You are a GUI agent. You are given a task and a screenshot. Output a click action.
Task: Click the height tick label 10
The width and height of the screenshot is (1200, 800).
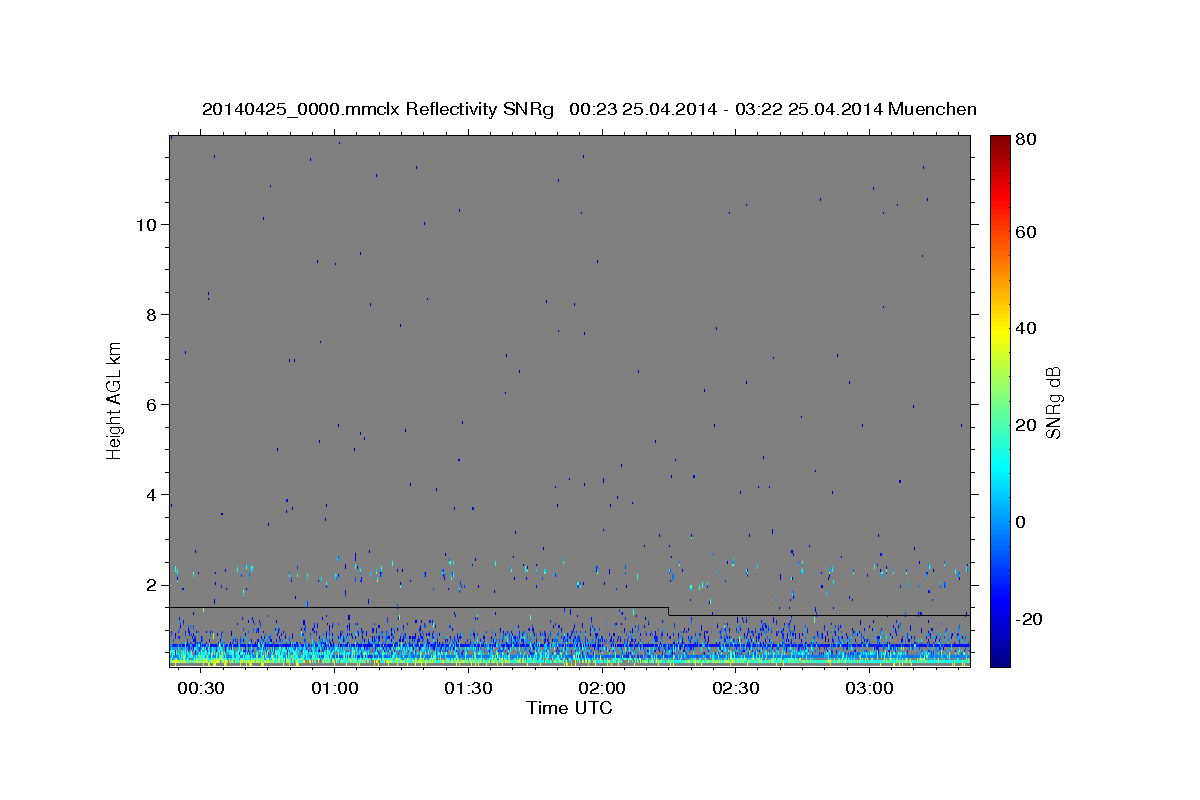[x=147, y=224]
